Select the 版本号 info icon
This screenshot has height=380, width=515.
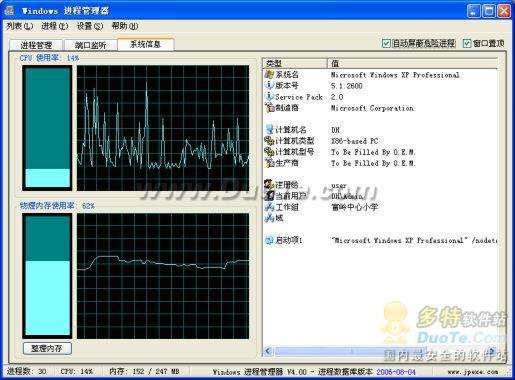point(269,85)
